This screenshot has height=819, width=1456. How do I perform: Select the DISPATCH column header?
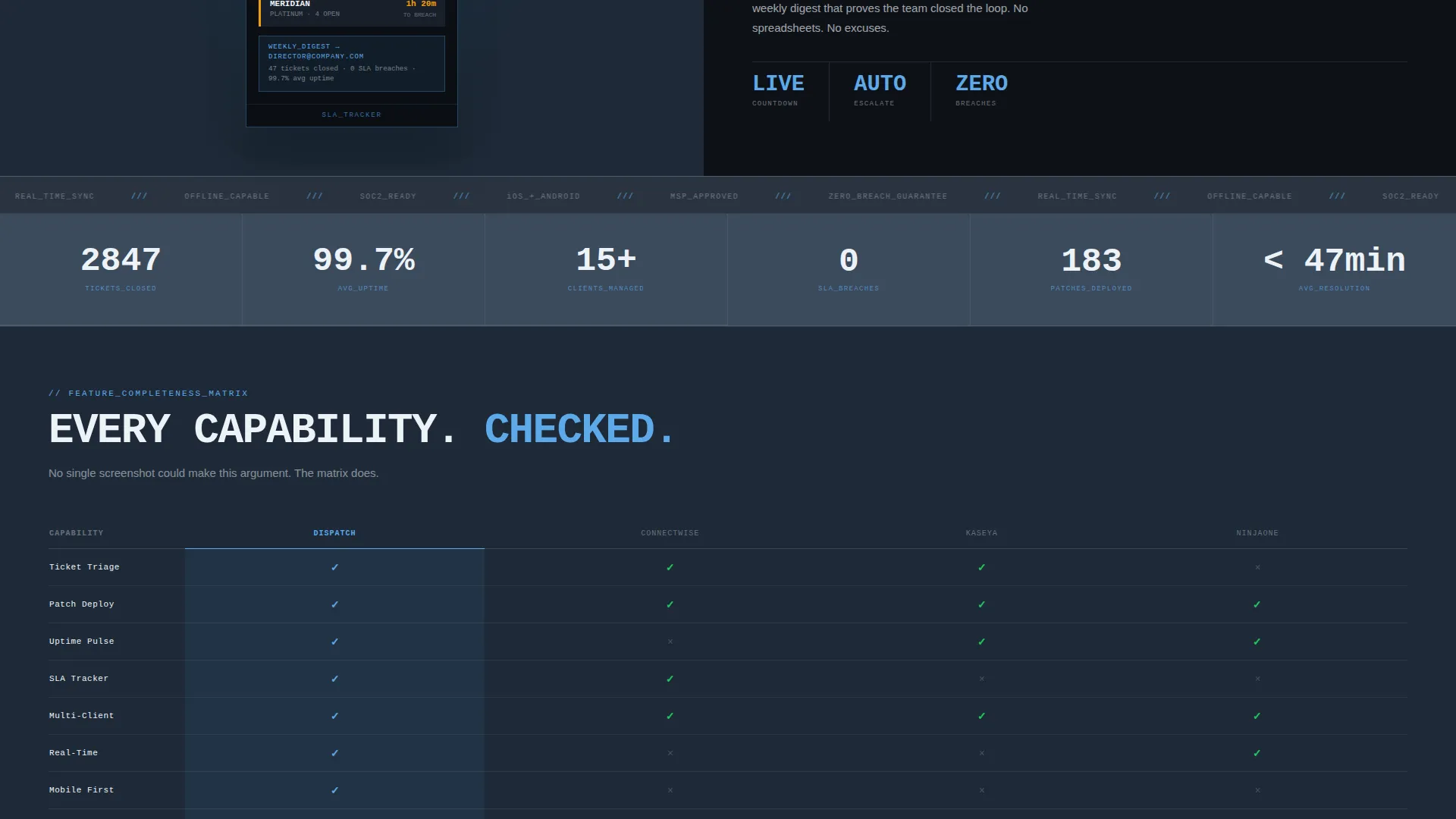click(334, 533)
